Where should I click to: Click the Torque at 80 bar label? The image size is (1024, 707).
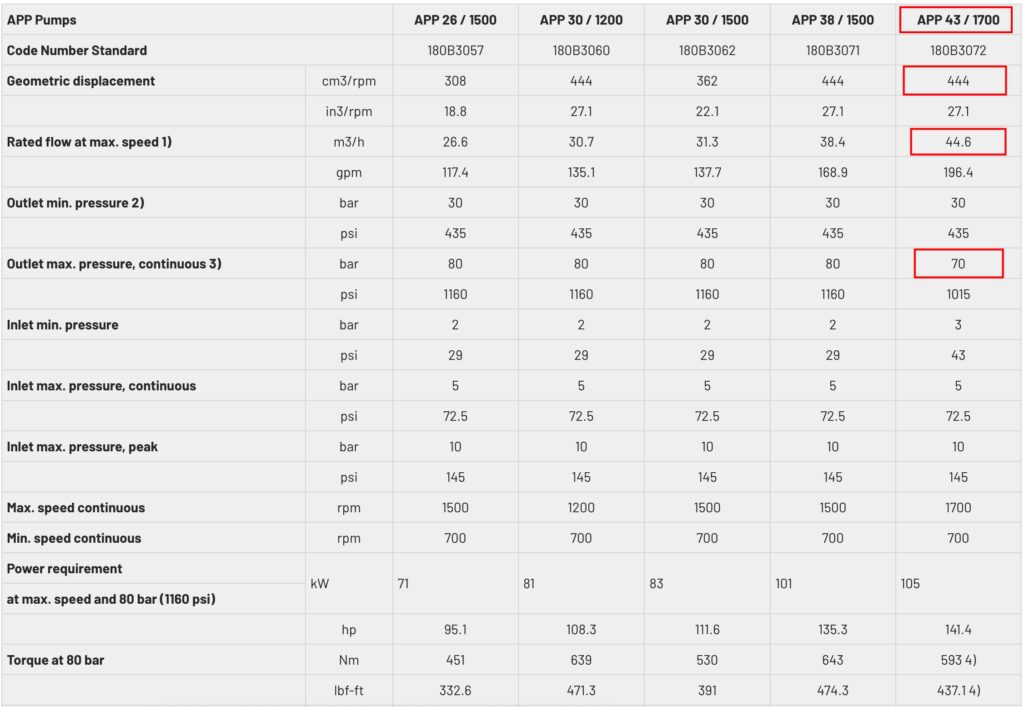[x=56, y=660]
